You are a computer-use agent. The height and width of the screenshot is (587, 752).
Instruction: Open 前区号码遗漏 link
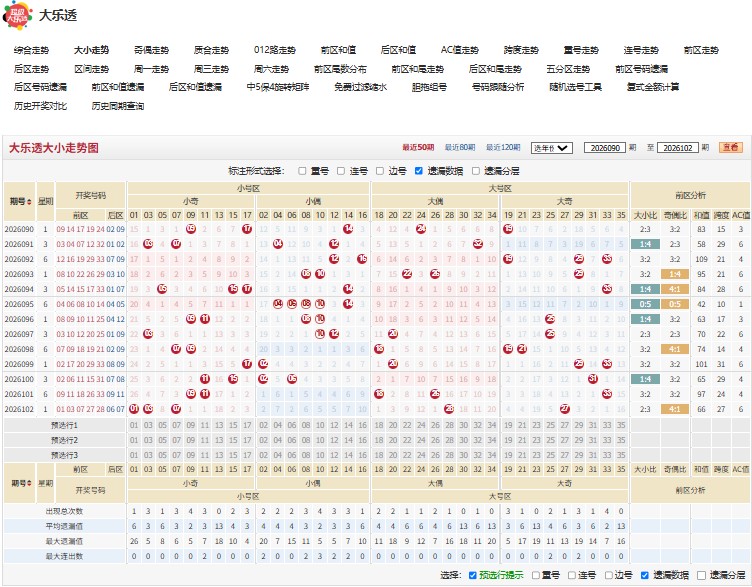point(641,69)
